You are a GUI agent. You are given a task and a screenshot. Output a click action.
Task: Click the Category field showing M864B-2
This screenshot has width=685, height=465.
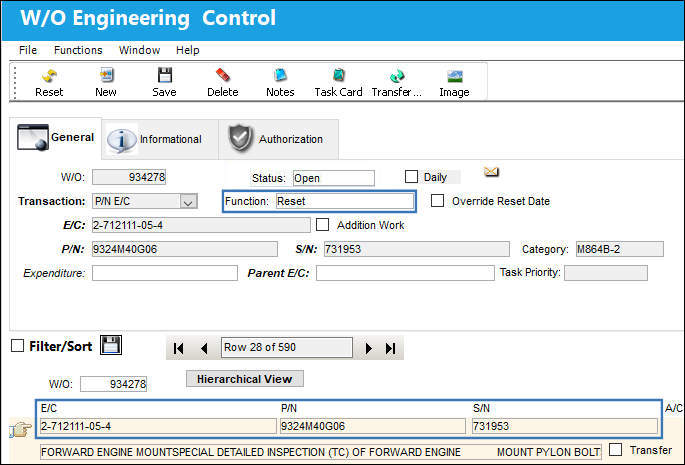[x=619, y=249]
